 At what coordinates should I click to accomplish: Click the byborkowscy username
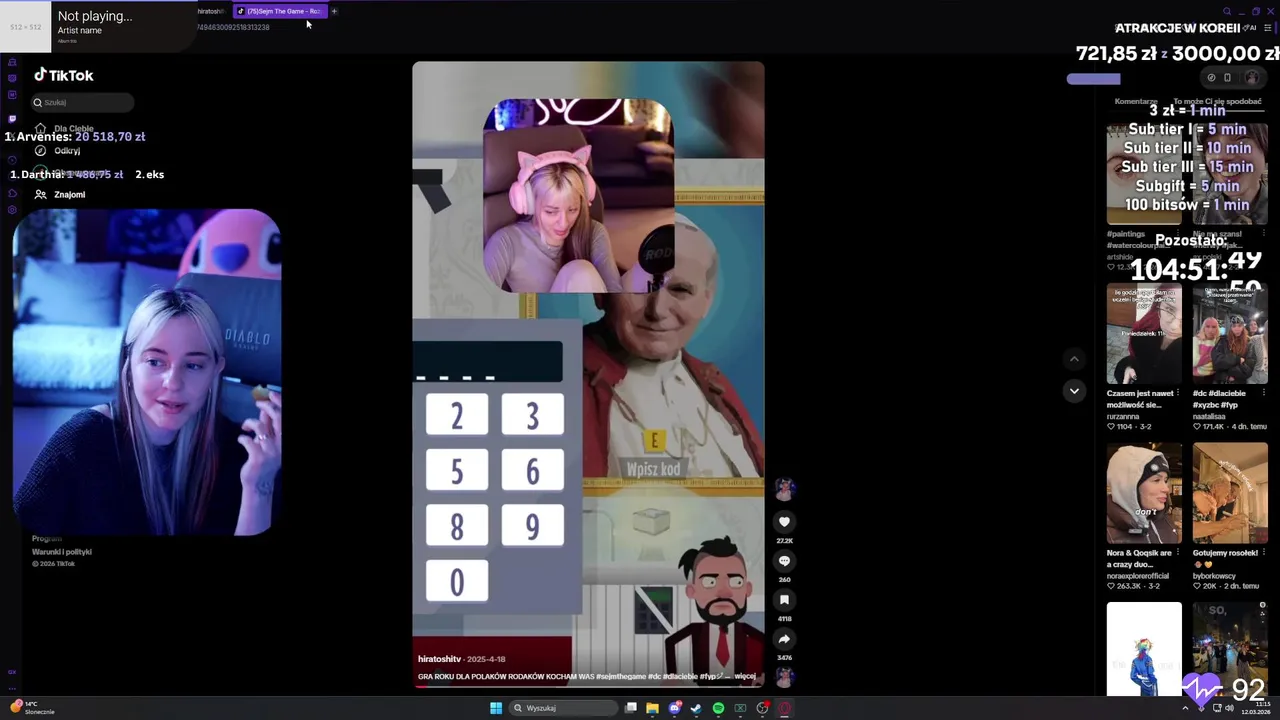(1214, 576)
